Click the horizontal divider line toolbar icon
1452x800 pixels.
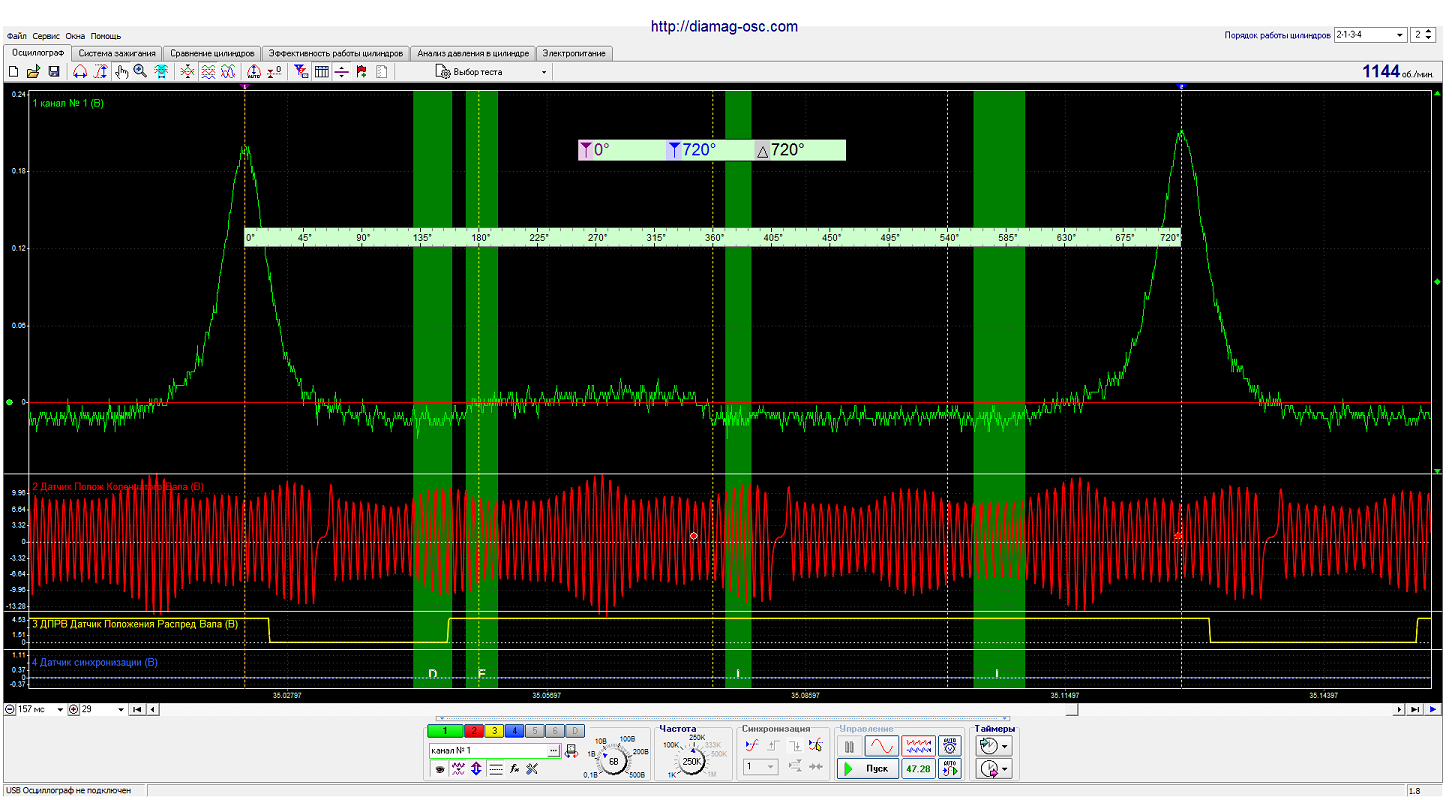[x=342, y=71]
